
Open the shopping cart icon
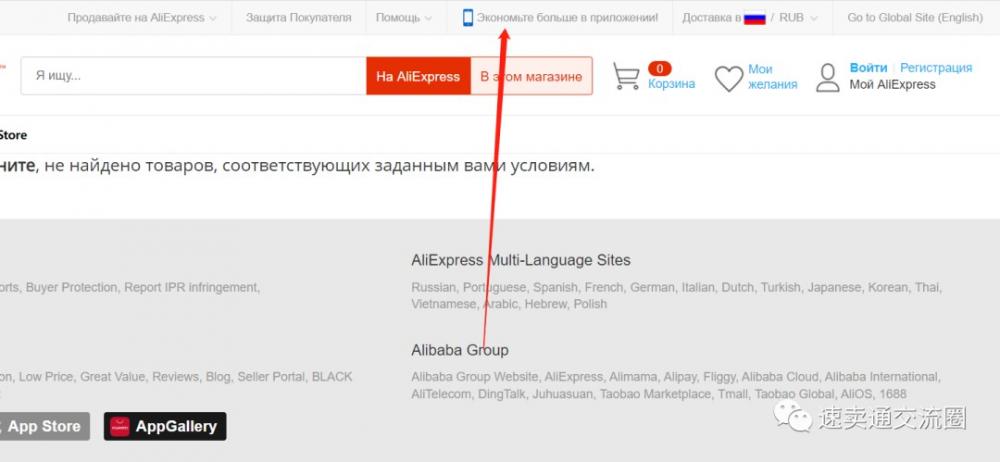pos(626,75)
